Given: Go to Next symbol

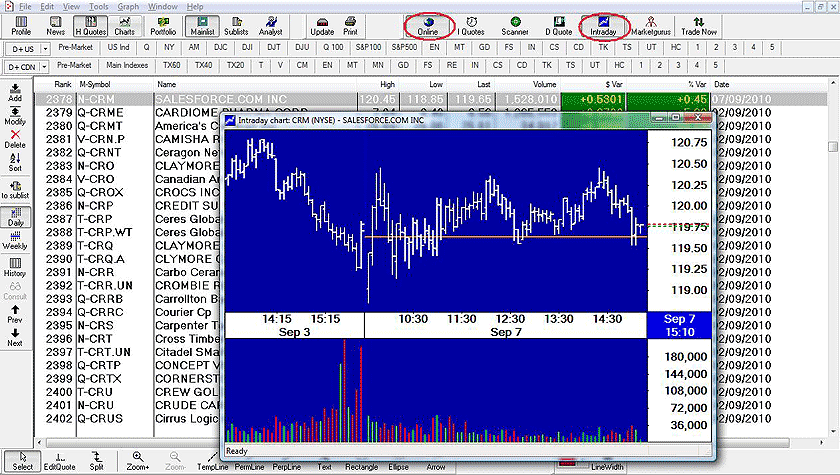Looking at the screenshot, I should tap(15, 337).
